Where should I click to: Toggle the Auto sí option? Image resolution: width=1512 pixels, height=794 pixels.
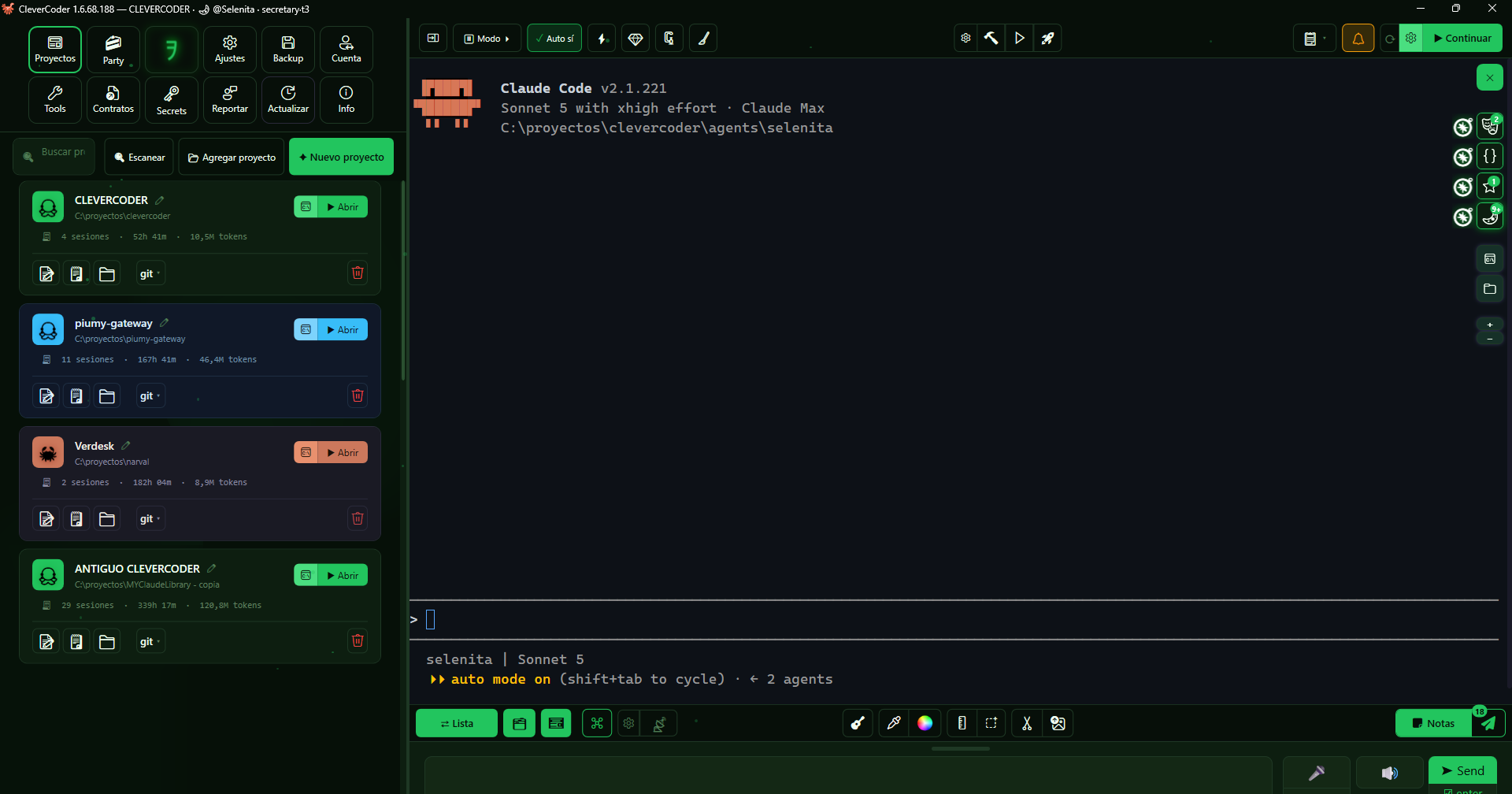coord(554,38)
